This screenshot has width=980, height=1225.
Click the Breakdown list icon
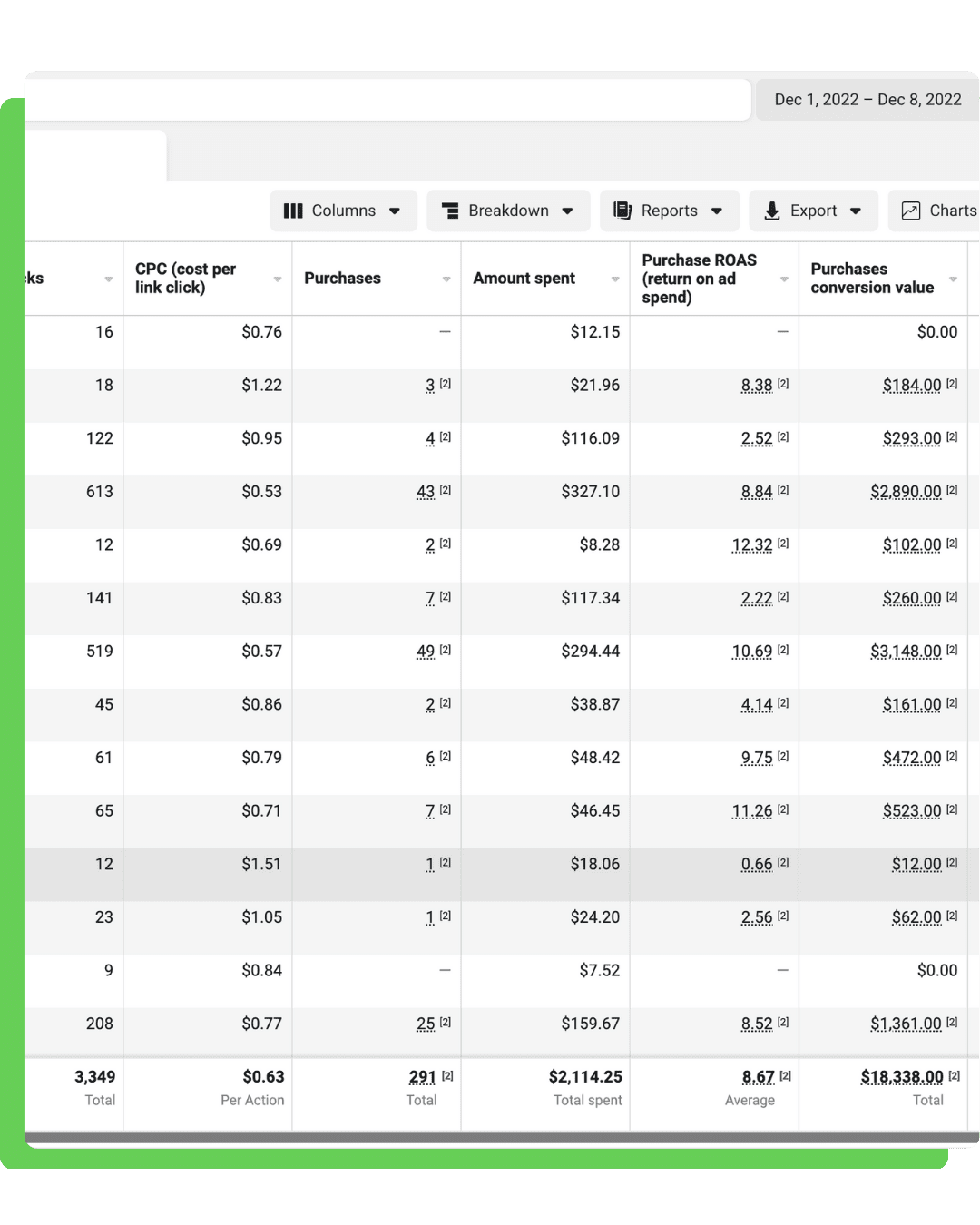coord(450,211)
